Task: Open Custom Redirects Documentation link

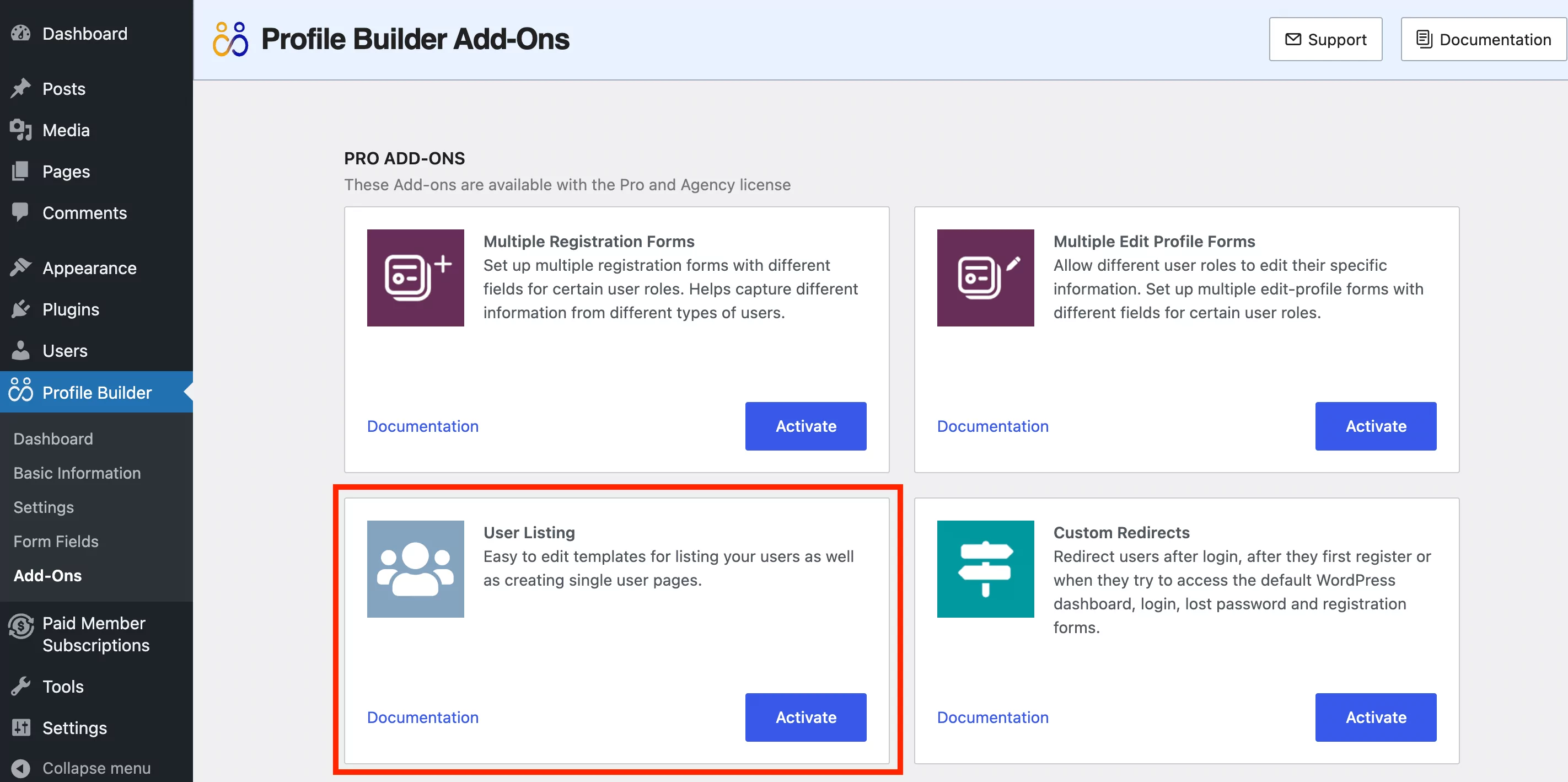Action: [x=993, y=717]
